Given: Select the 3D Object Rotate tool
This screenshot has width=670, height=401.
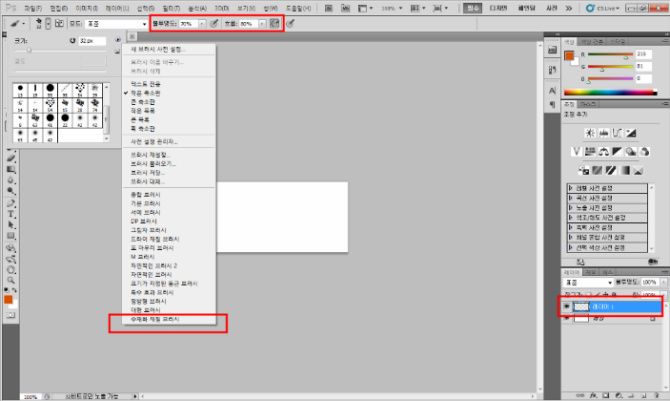Looking at the screenshot, I should [11, 248].
